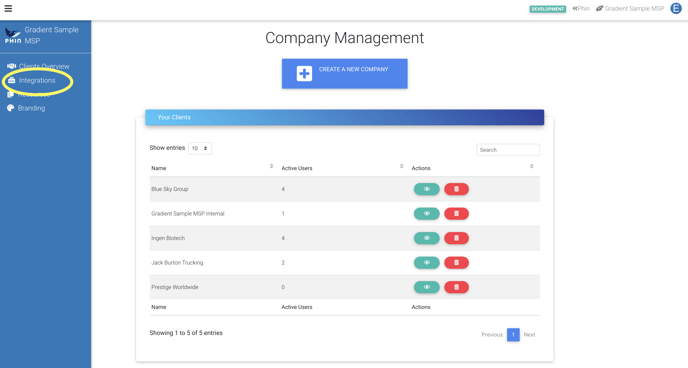Viewport: 688px width, 368px height.
Task: Click the Ingen Biotech name cell
Action: point(168,238)
